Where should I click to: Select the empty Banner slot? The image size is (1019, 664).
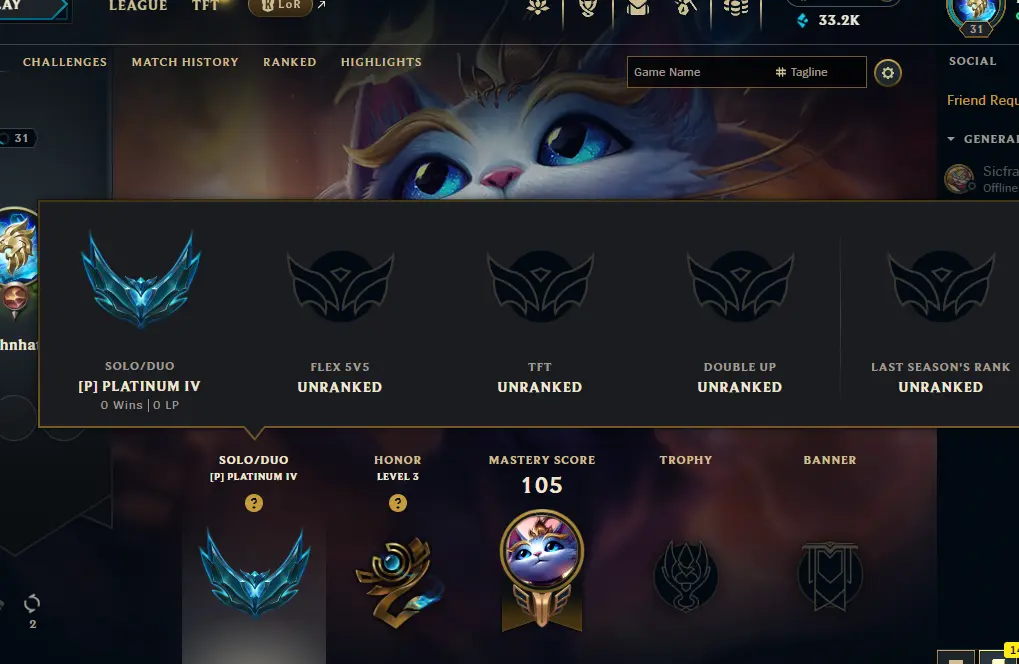coord(830,576)
